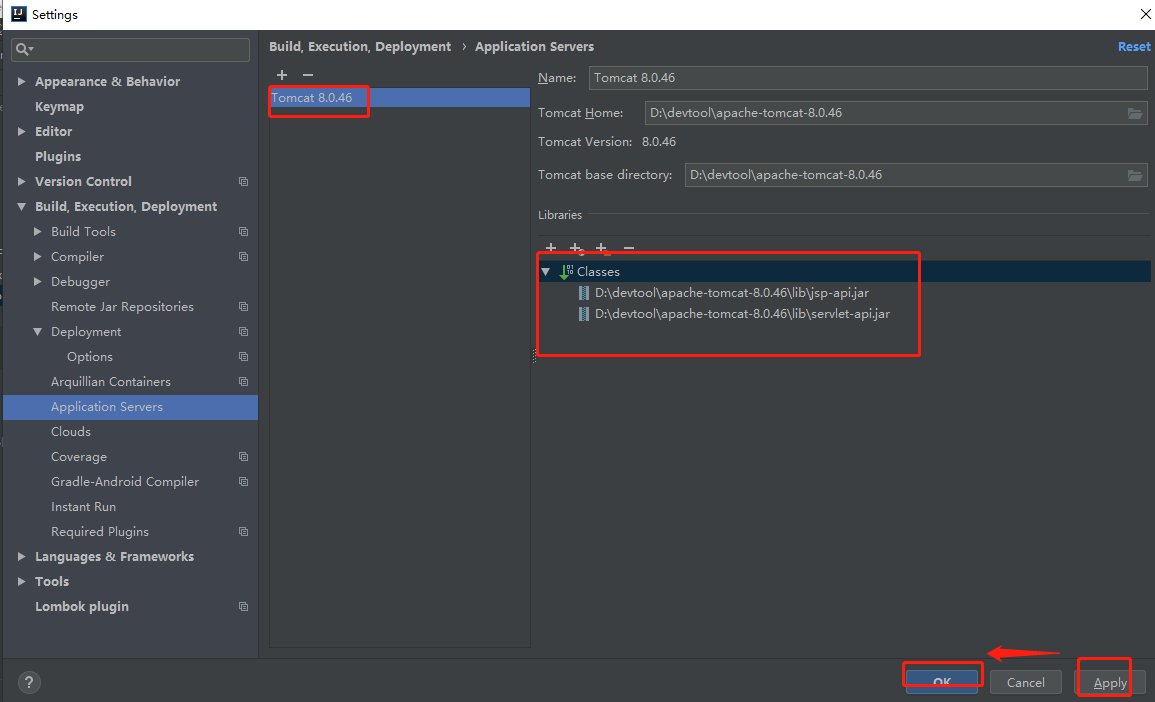
Task: Click the Classes green arrow icon
Action: 566,272
